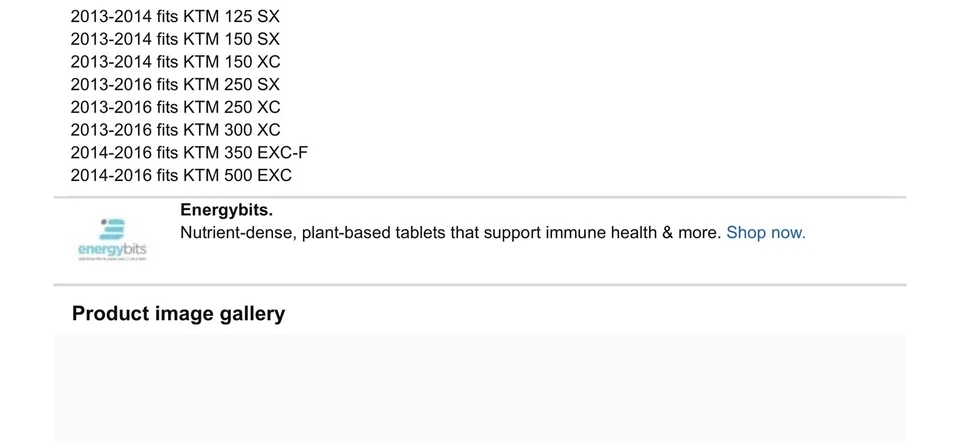Select the 'KTM 300 XC' fitment line
960x443 pixels.
(175, 130)
